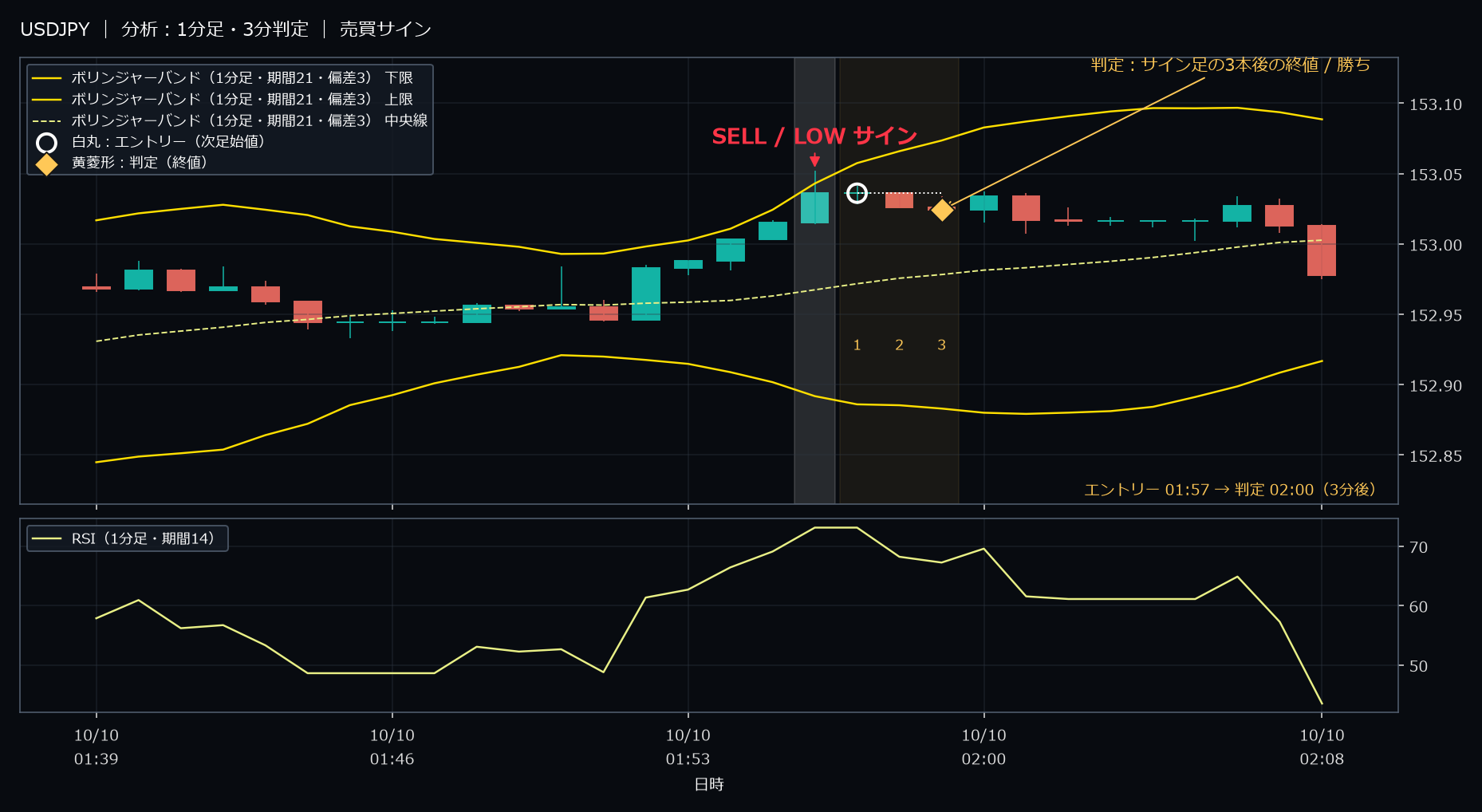This screenshot has width=1482, height=812.
Task: Click the yellow diamond judgment marker on the chart
Action: 942,210
